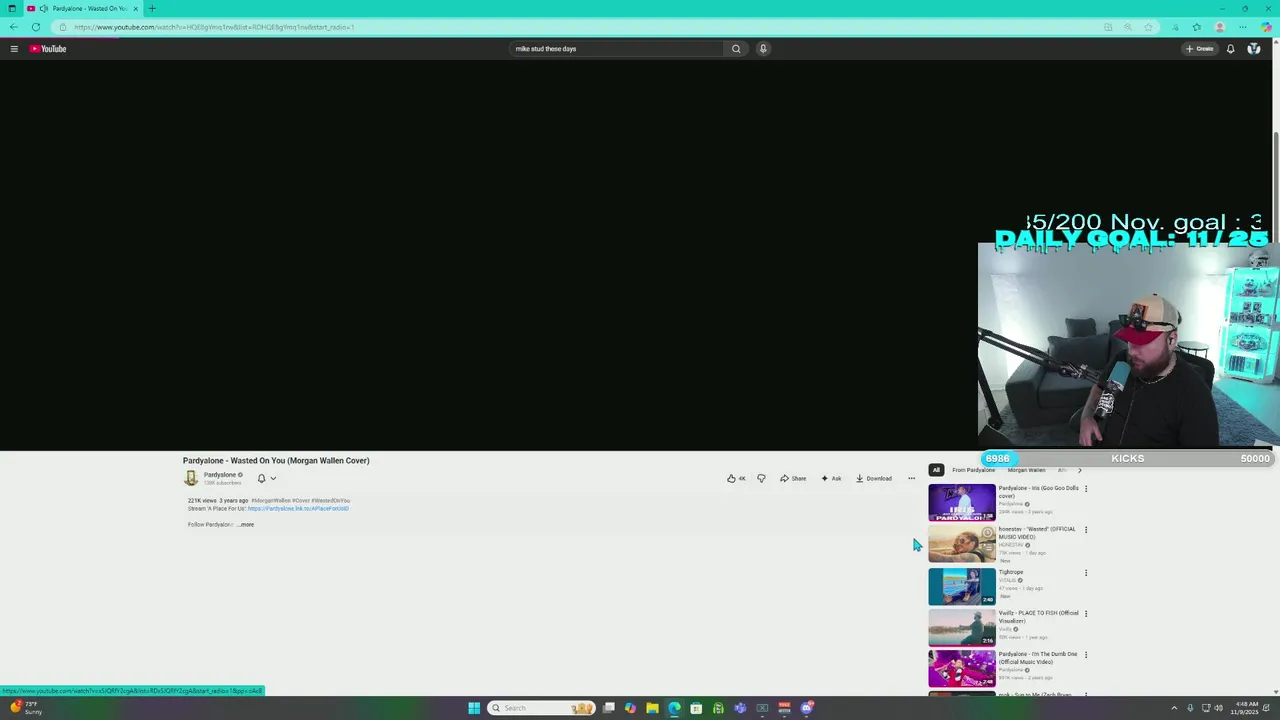Open options menu for I'm The Dumb One

[x=1086, y=655]
